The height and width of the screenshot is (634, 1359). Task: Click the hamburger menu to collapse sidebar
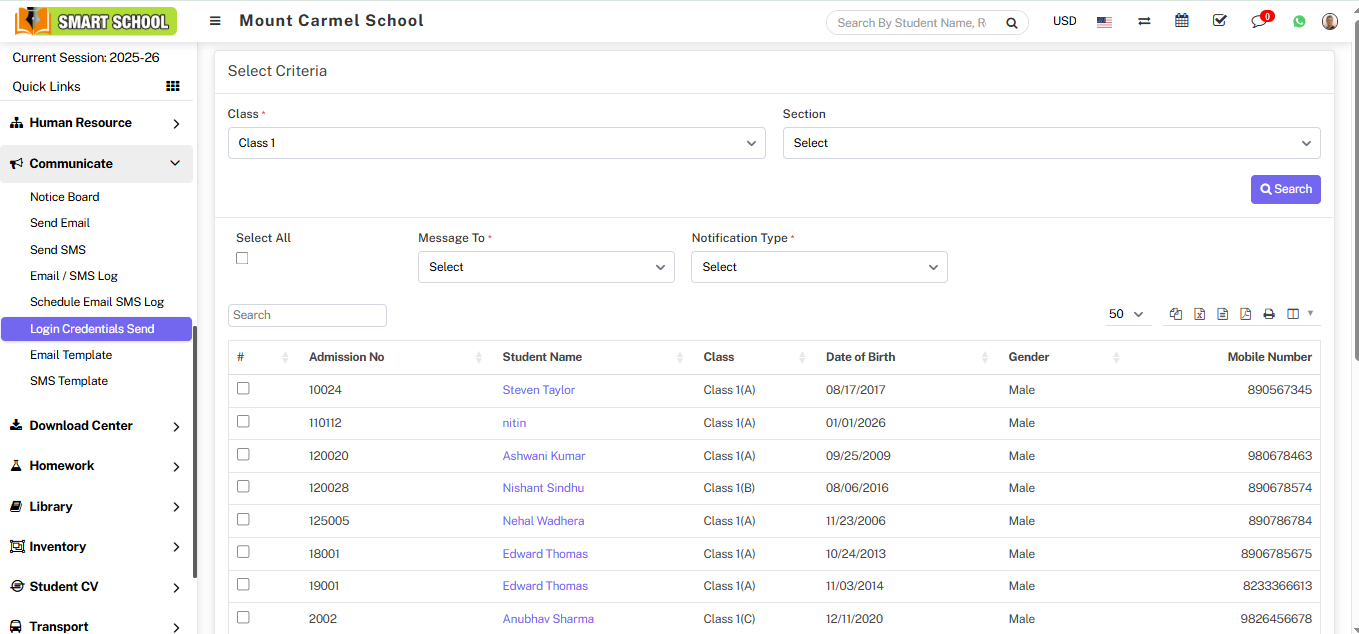(215, 21)
